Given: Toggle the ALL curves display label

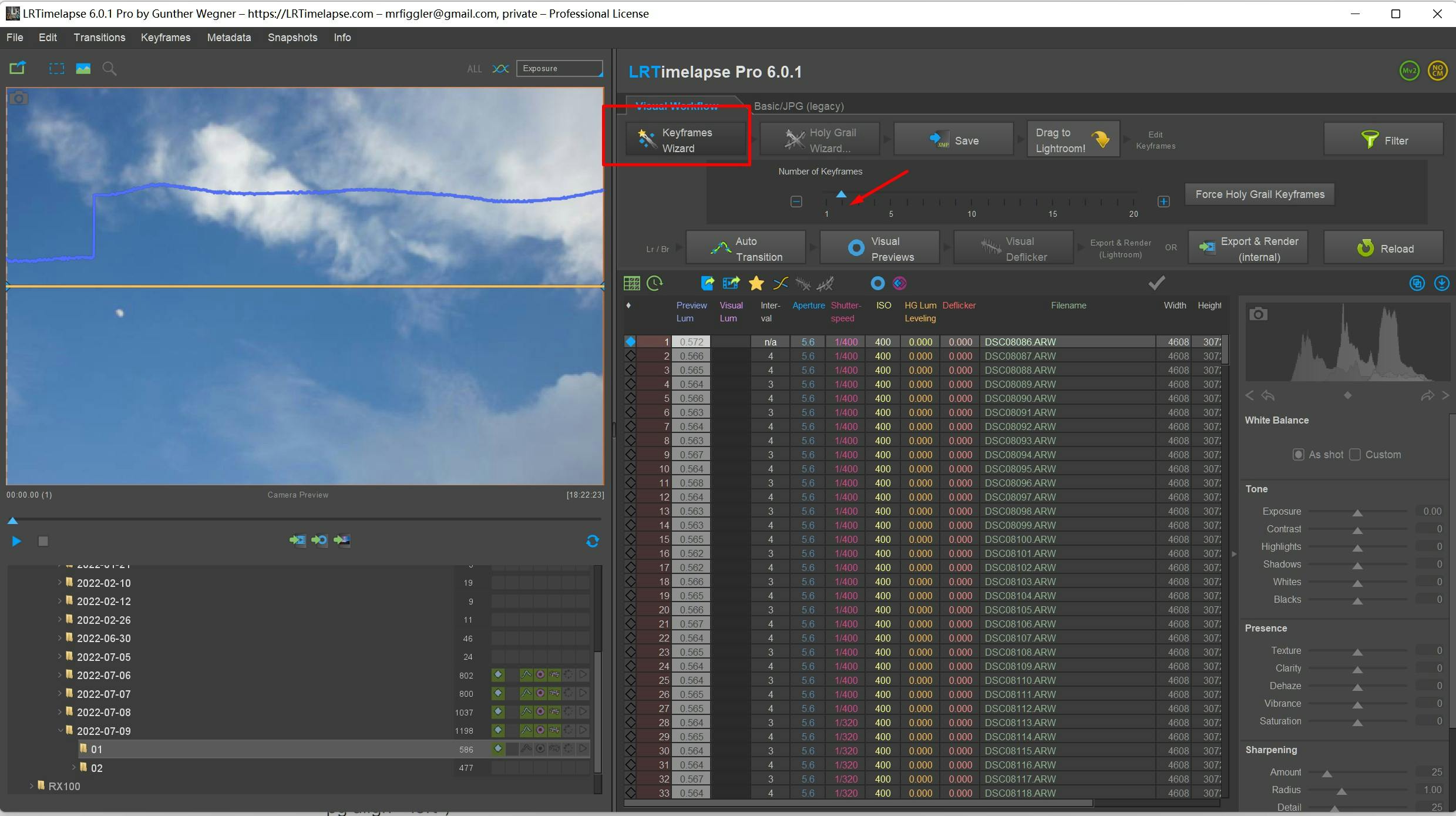Looking at the screenshot, I should [475, 69].
